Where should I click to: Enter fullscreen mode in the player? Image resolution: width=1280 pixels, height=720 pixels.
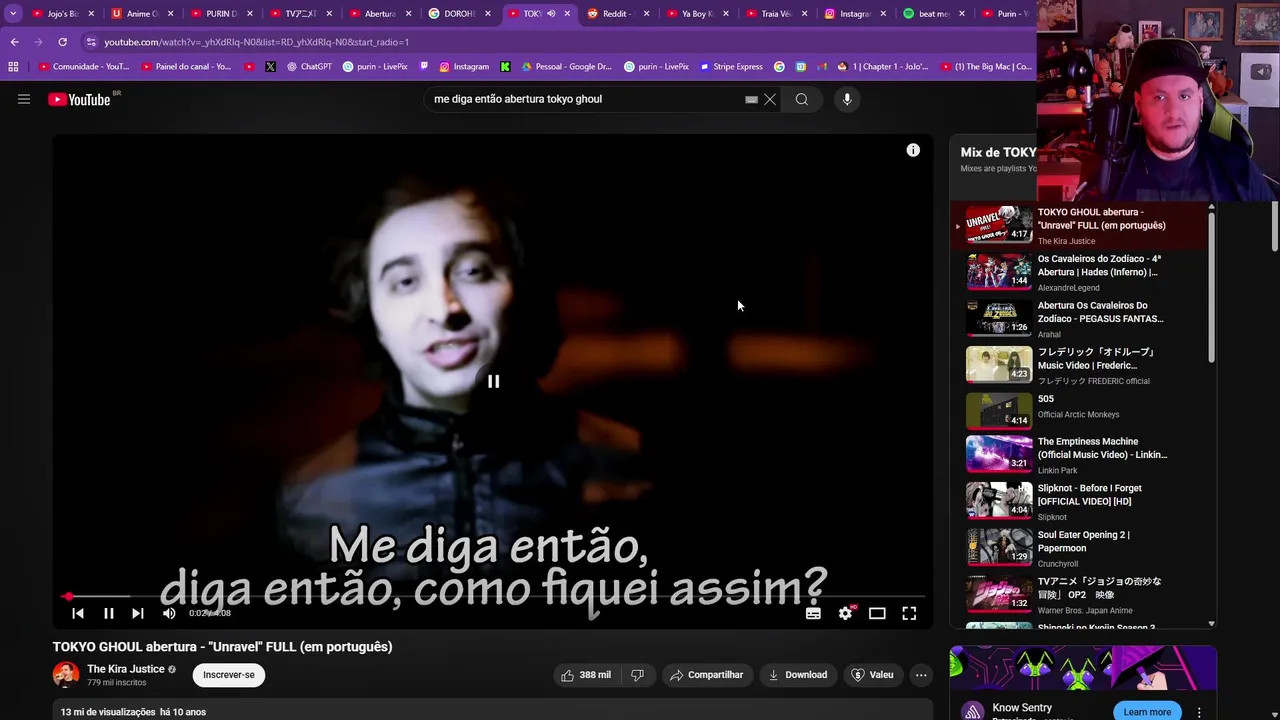(x=909, y=613)
